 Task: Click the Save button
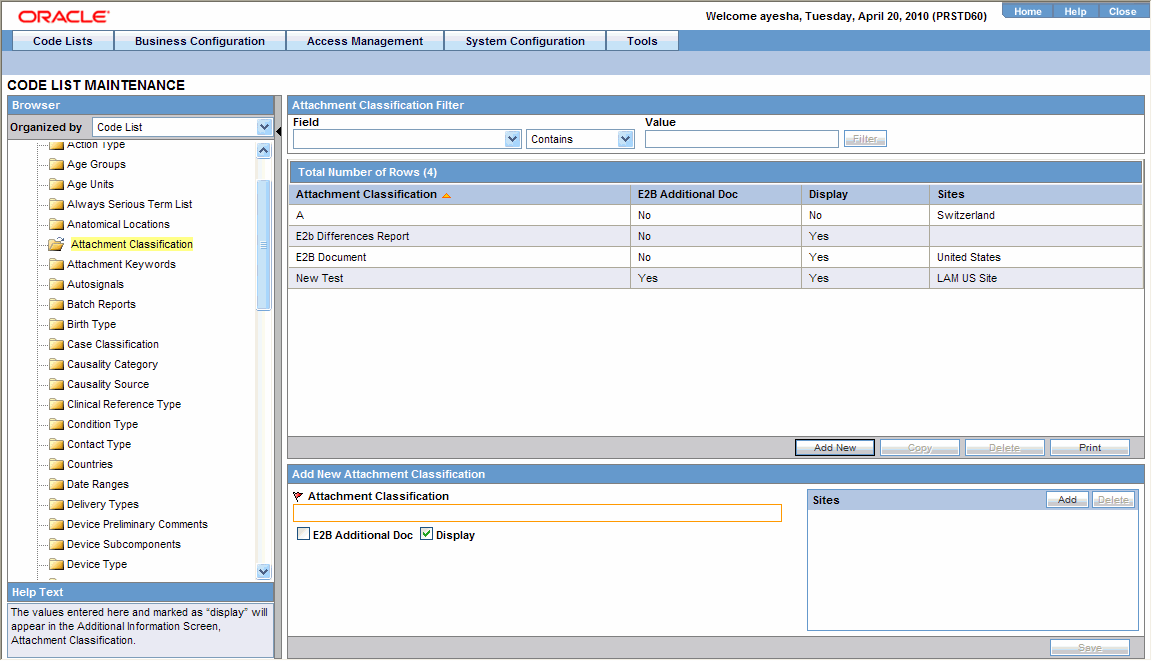point(1090,648)
